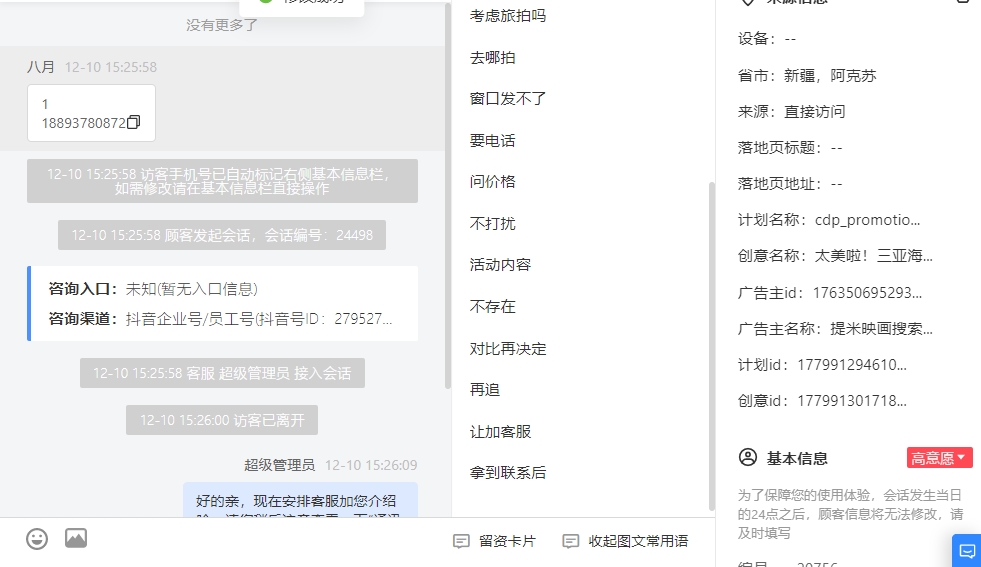Click the user icon beside 基本信息
The height and width of the screenshot is (567, 981).
748,457
